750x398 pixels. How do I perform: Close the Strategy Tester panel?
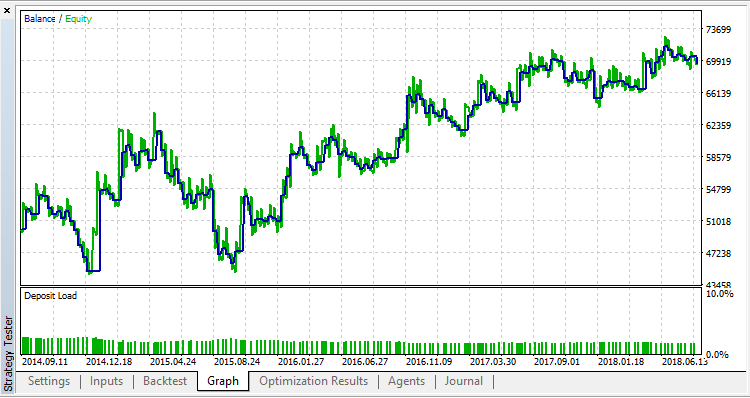[x=7, y=10]
